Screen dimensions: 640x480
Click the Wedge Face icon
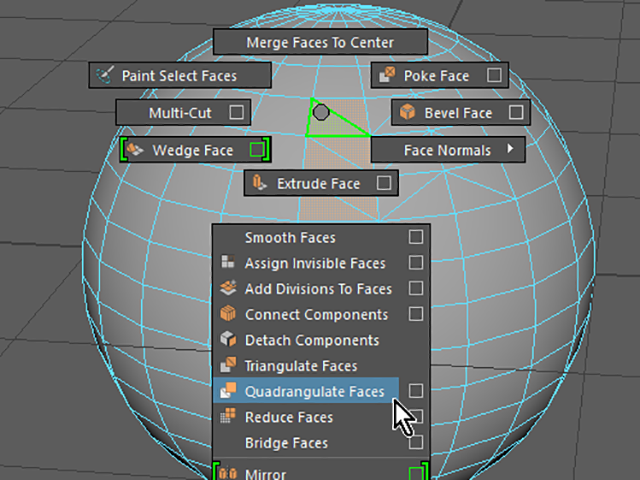[x=135, y=150]
